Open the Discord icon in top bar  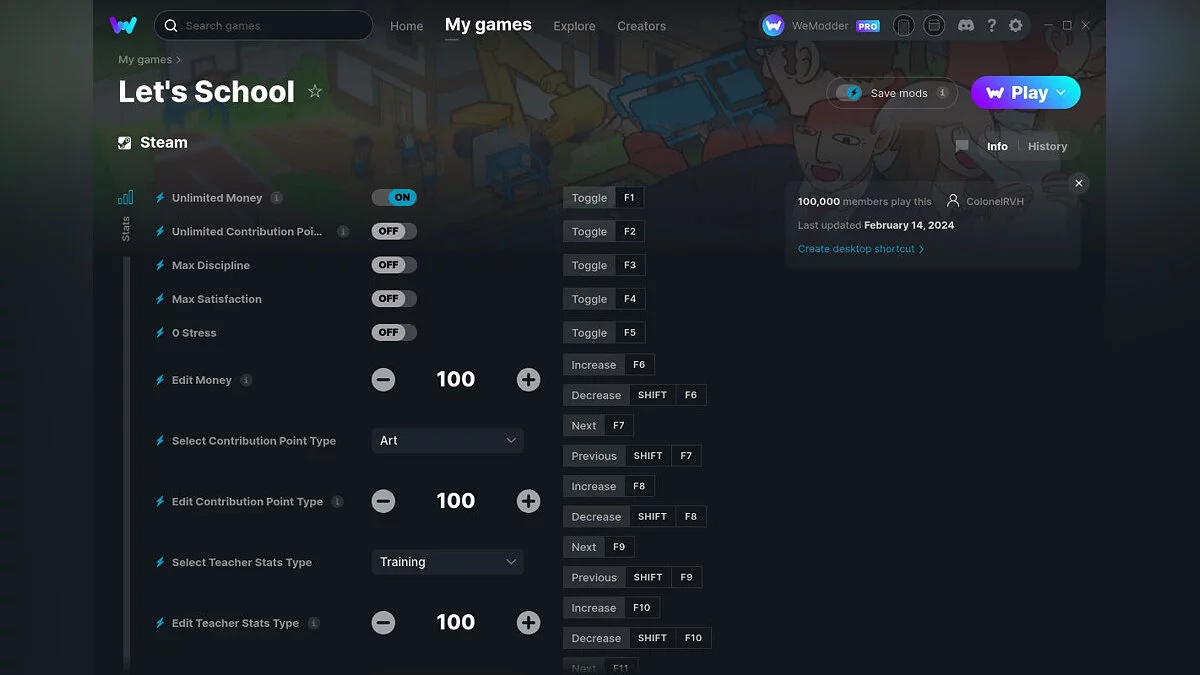pos(965,25)
